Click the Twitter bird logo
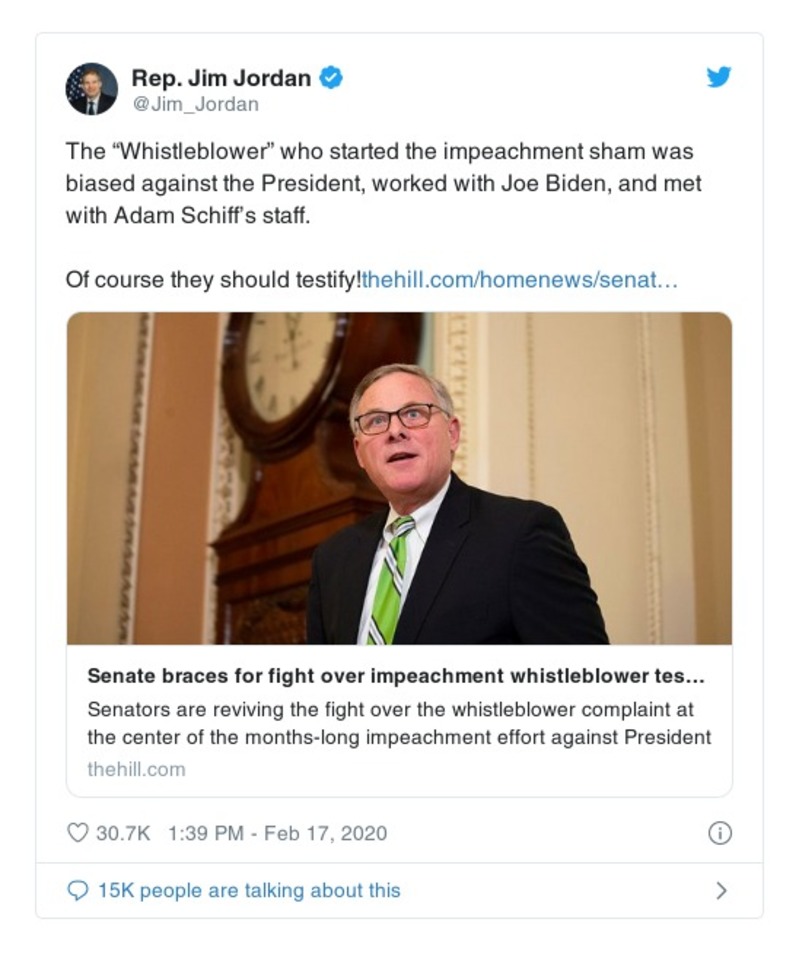Screen dimensions: 799x957 (x=718, y=77)
